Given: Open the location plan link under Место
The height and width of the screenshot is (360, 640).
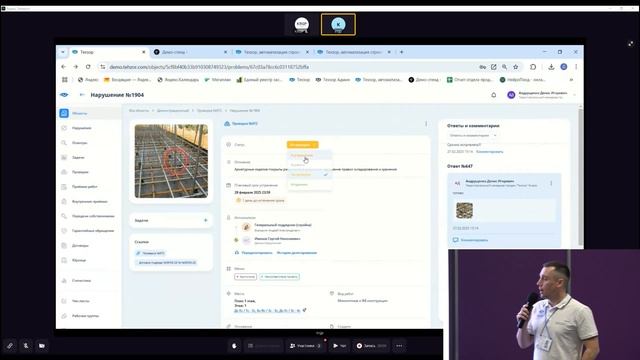Looking at the screenshot, I should 267,311.
